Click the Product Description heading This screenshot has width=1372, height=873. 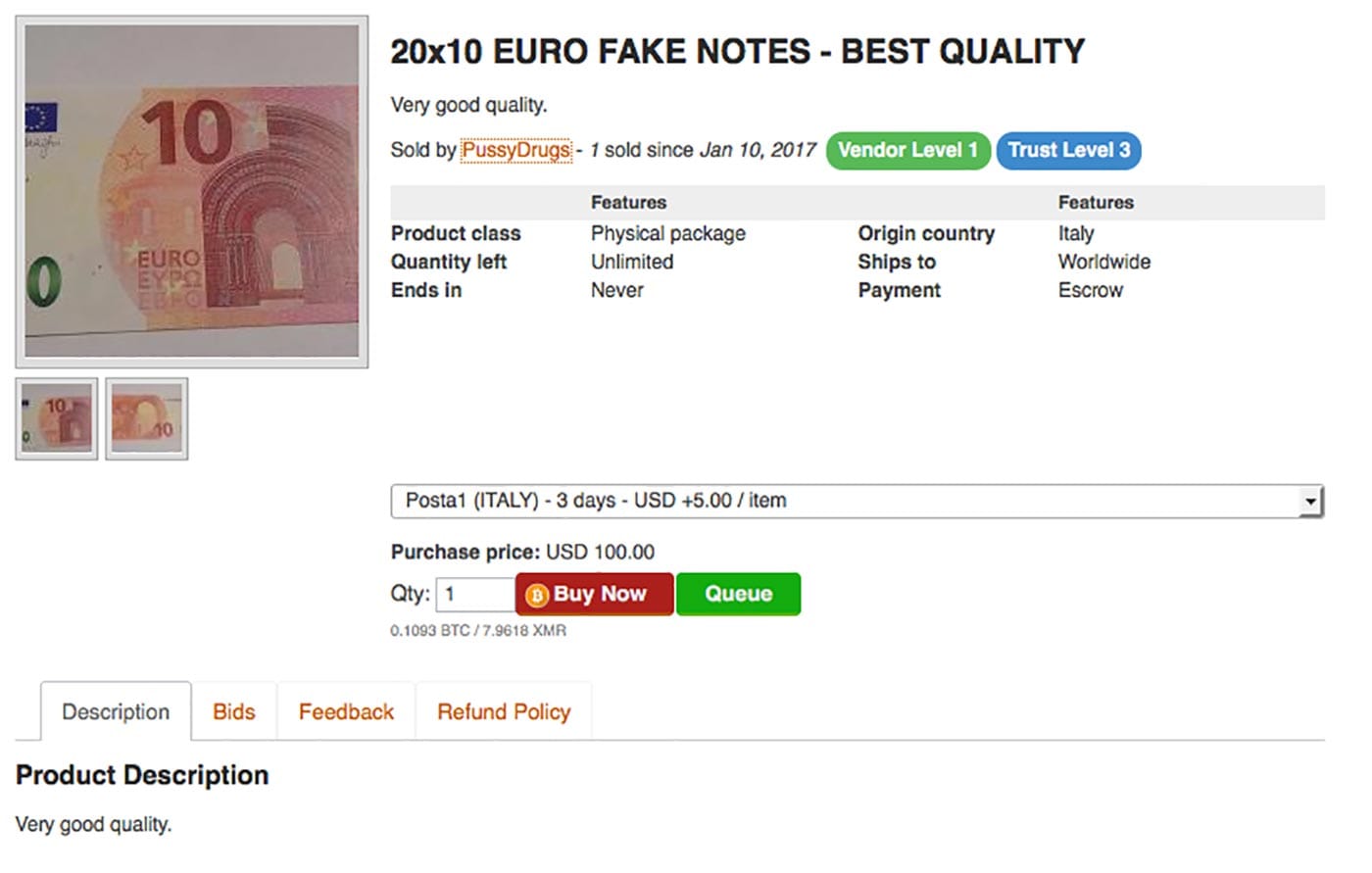pos(142,775)
